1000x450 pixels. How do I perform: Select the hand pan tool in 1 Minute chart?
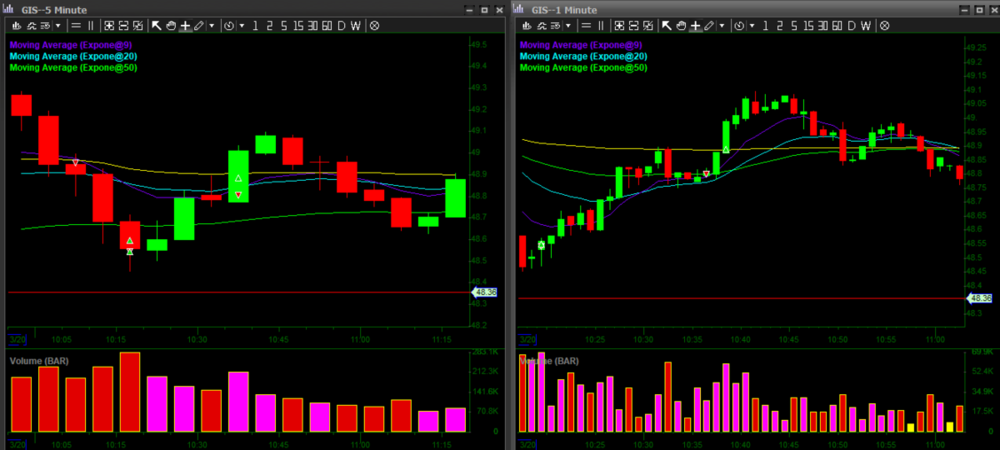[x=681, y=25]
